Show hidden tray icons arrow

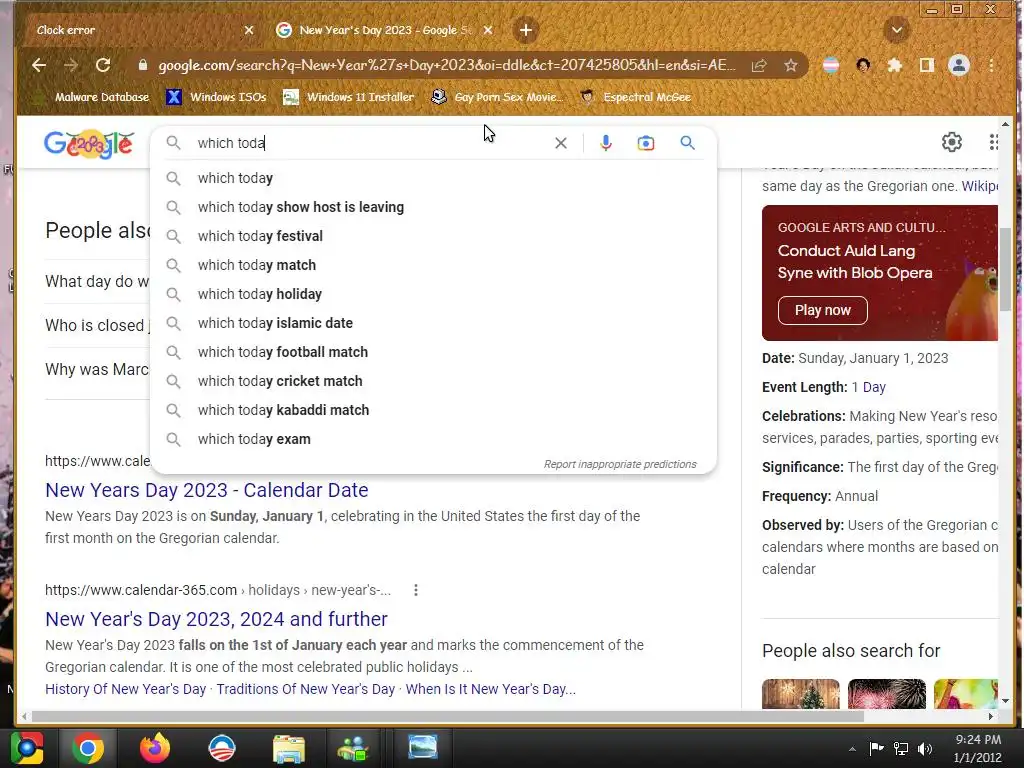pyautogui.click(x=852, y=749)
